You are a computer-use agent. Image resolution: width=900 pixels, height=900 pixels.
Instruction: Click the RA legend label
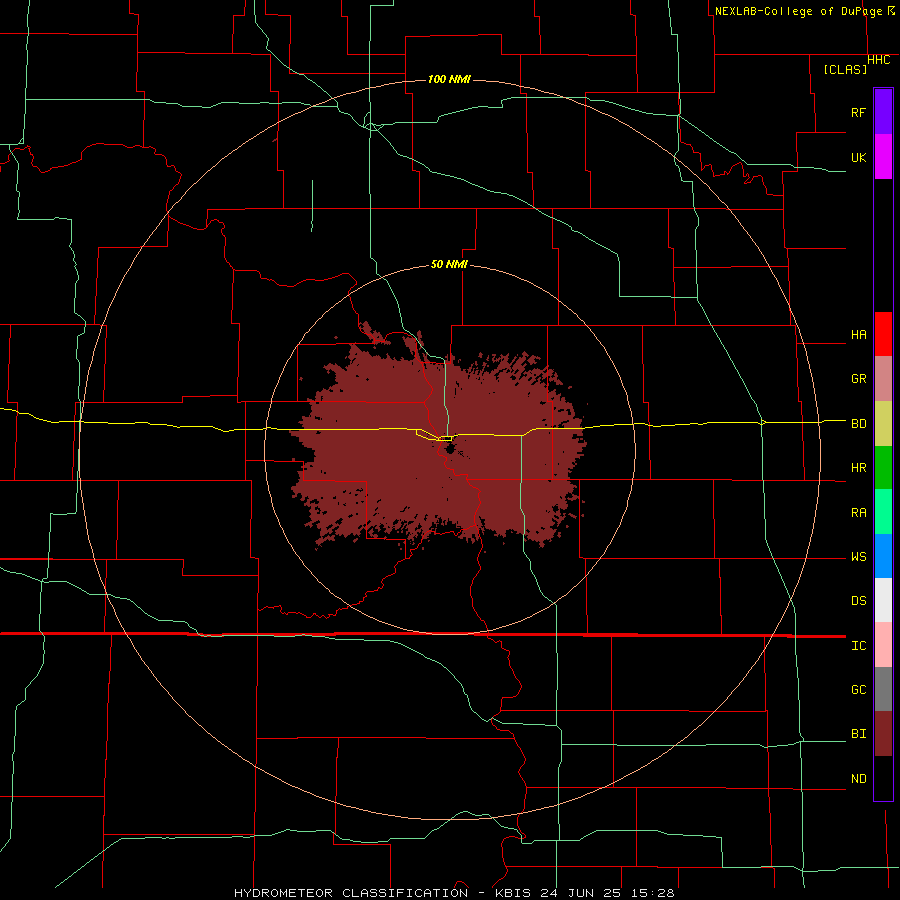[x=858, y=513]
